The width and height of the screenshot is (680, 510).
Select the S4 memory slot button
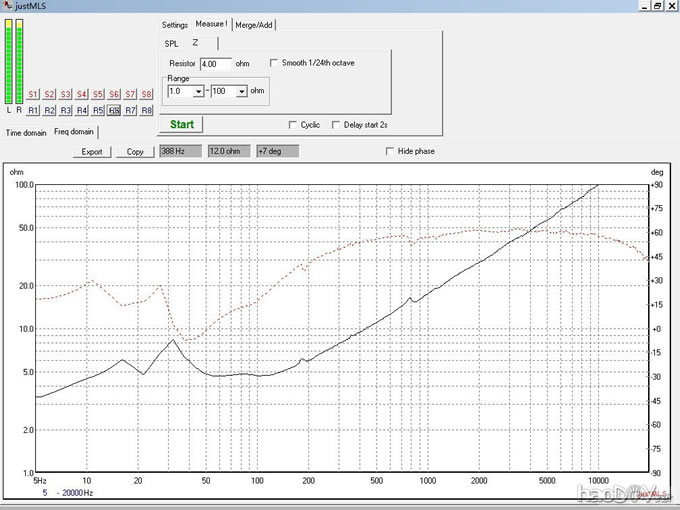click(82, 94)
